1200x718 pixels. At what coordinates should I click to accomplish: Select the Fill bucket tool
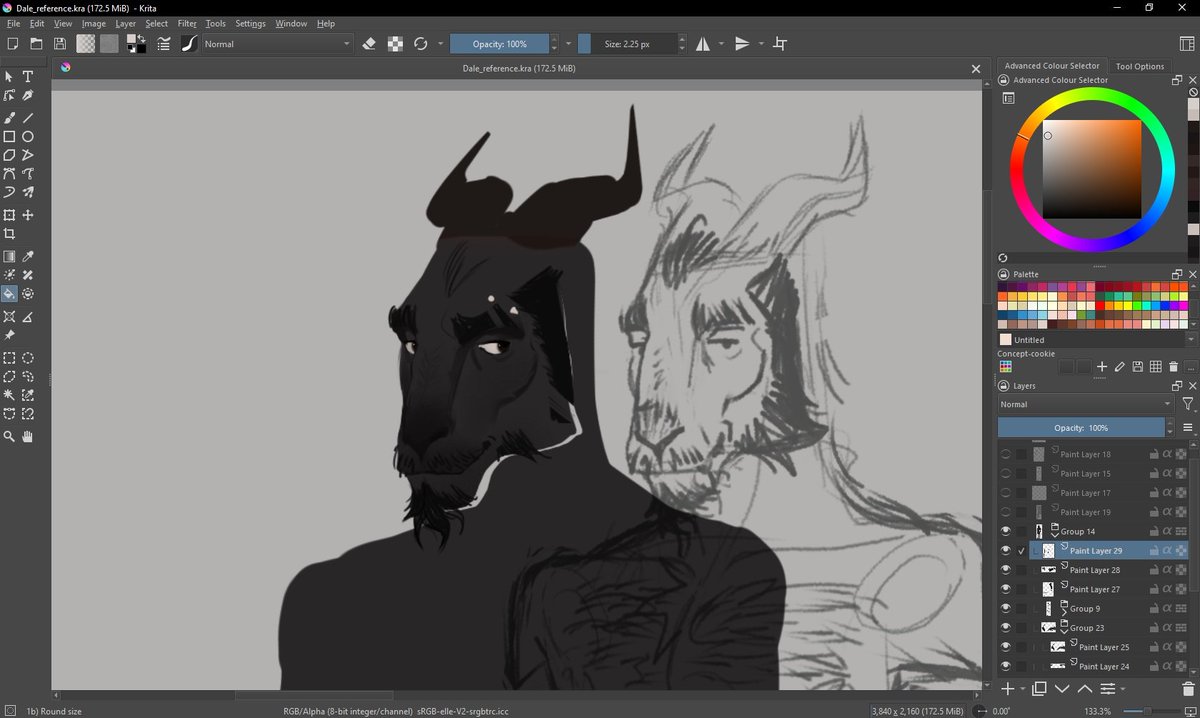pos(9,294)
